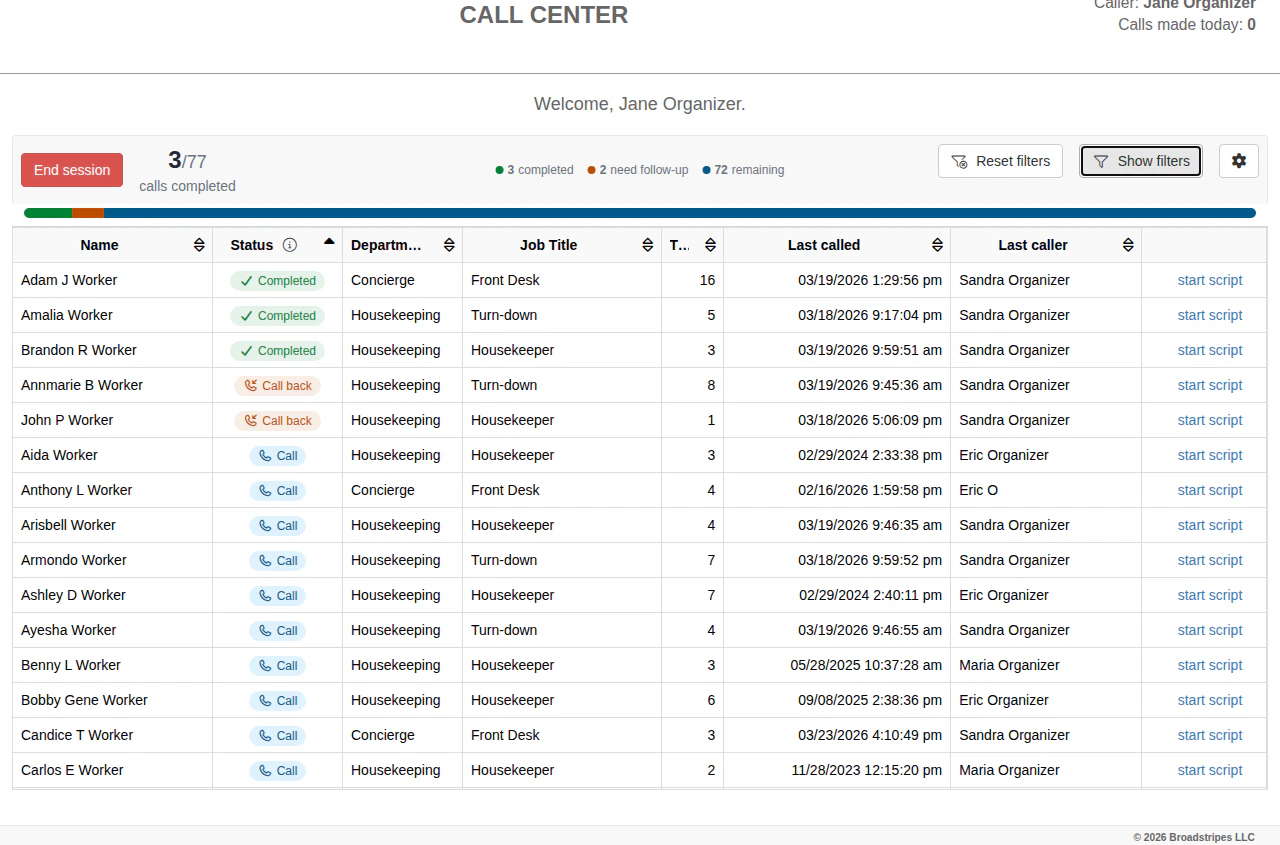Click the calls completed progress bar
Viewport: 1280px width, 845px height.
click(x=638, y=212)
